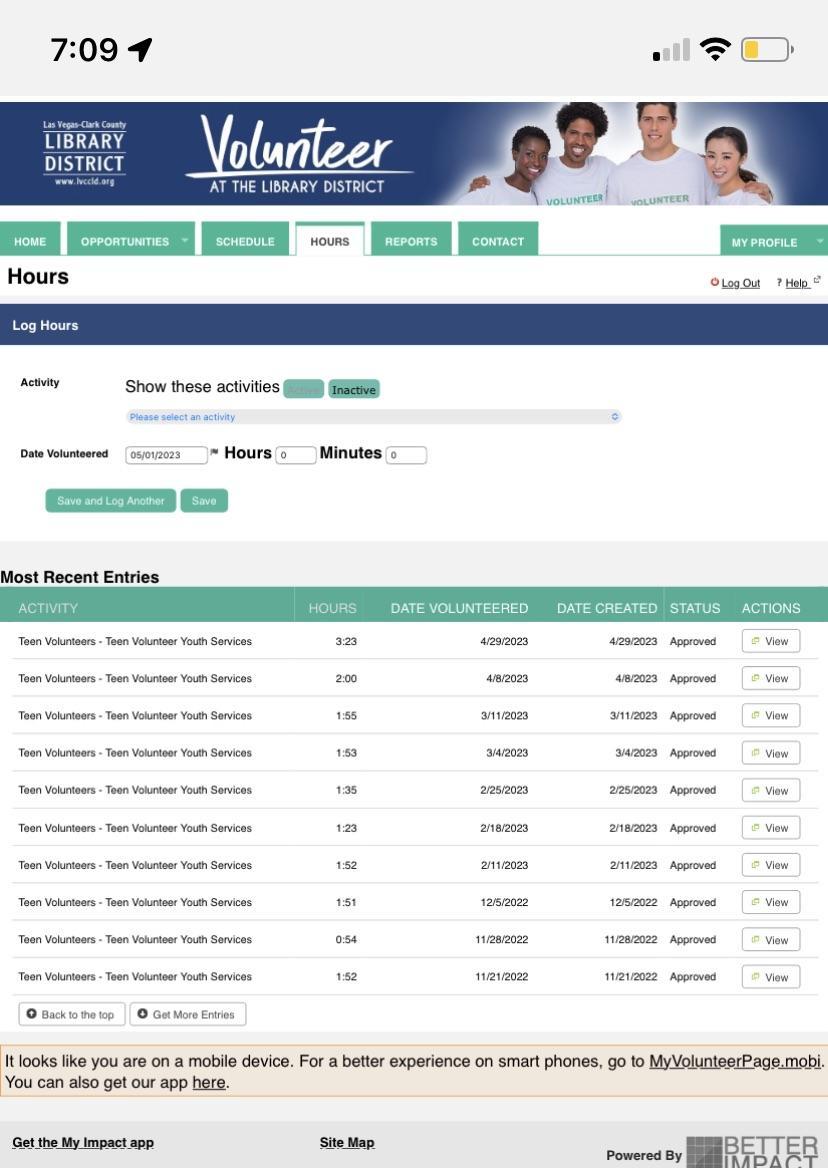Click the Log Hours section header
This screenshot has width=828, height=1168.
[x=414, y=325]
